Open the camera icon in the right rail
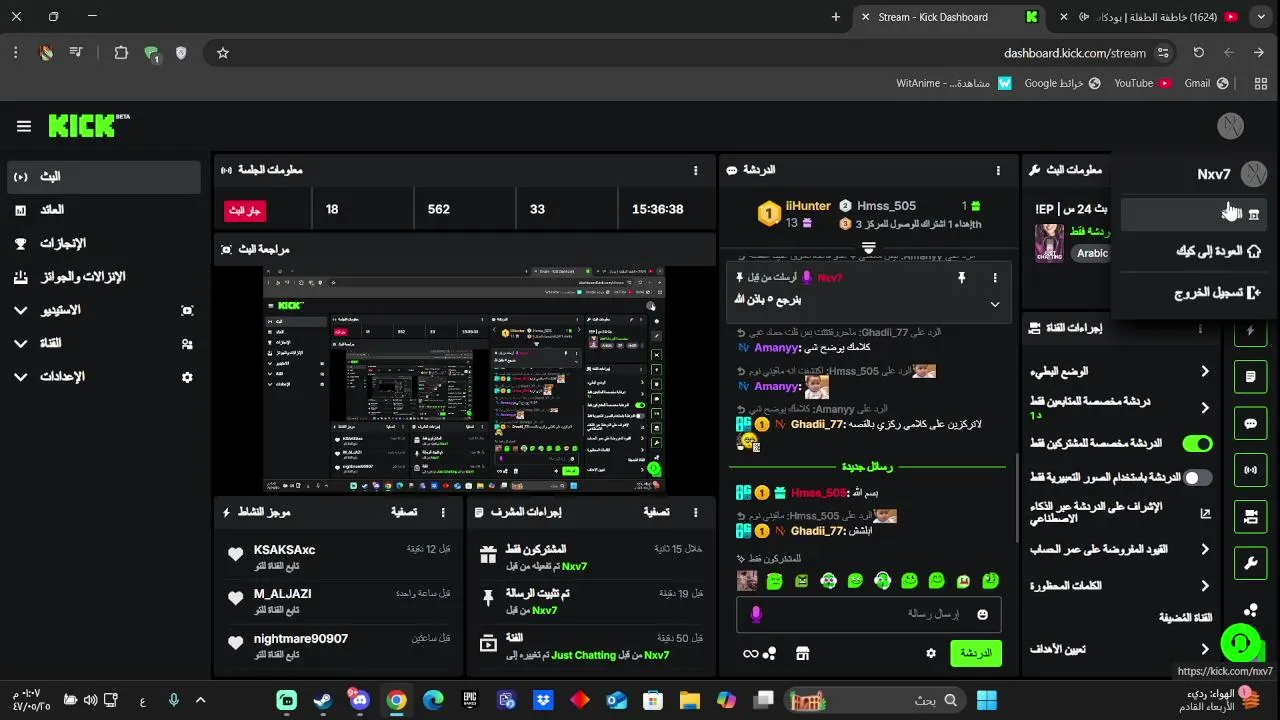The image size is (1280, 720). (1250, 517)
